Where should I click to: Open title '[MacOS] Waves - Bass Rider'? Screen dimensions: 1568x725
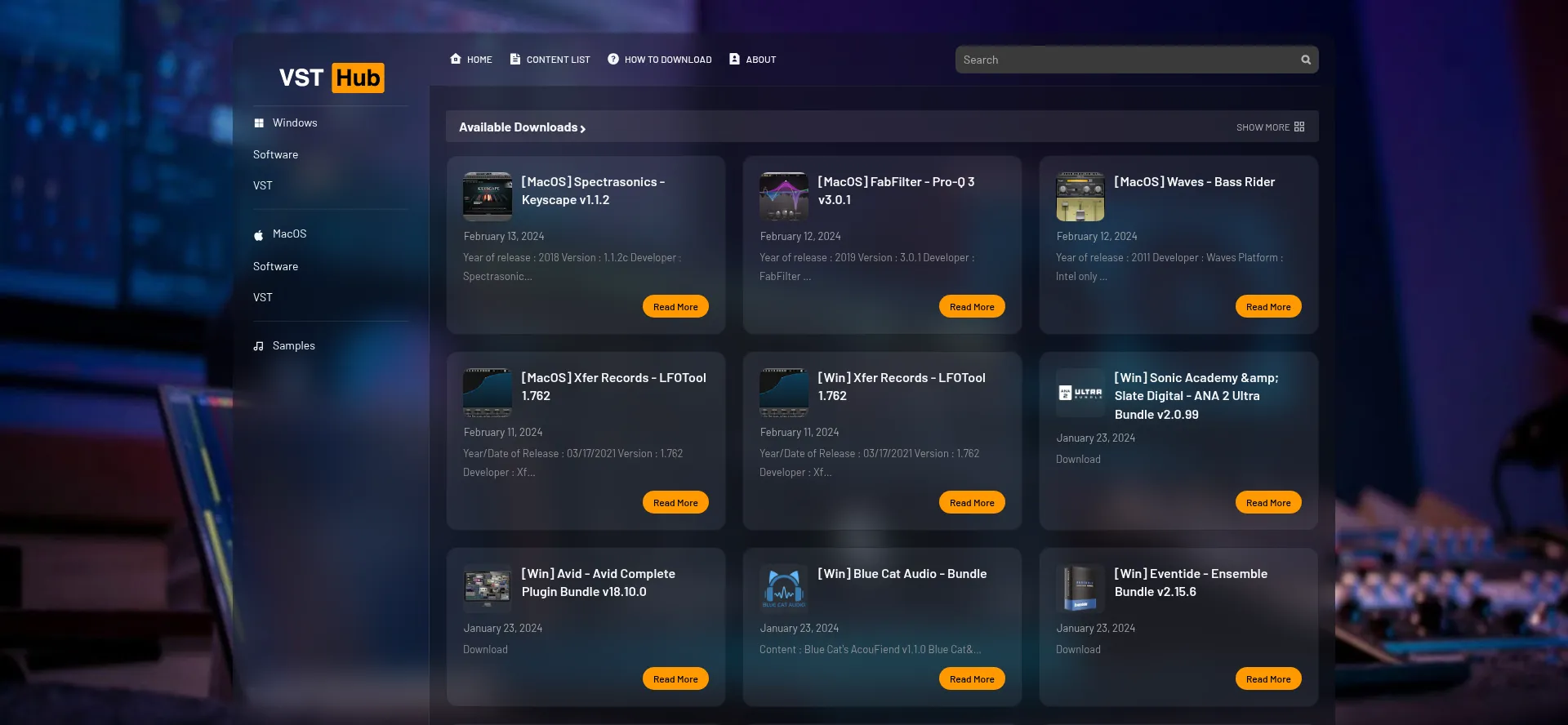pyautogui.click(x=1195, y=182)
